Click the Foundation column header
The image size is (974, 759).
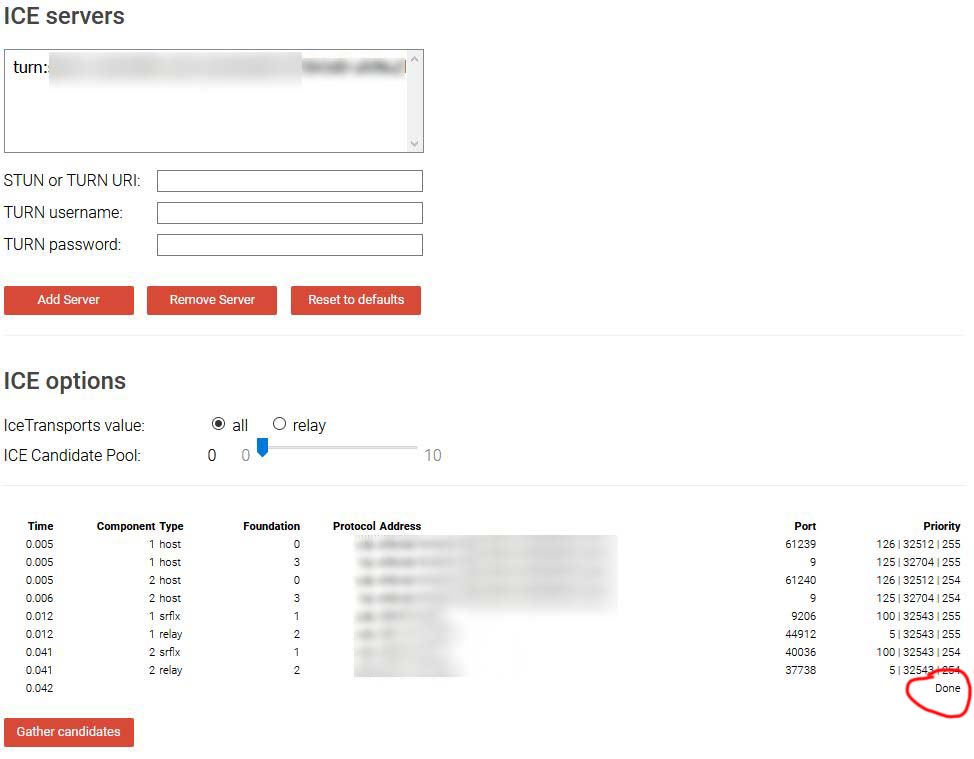click(271, 525)
